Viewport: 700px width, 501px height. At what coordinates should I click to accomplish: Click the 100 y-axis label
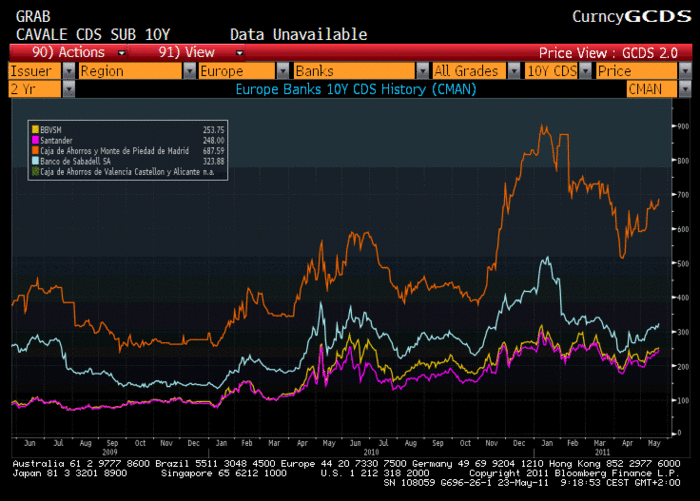click(683, 401)
